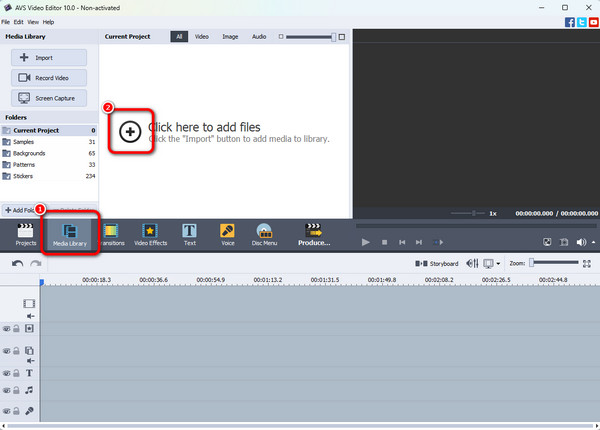The width and height of the screenshot is (600, 430).
Task: Click the Produce button
Action: point(314,235)
